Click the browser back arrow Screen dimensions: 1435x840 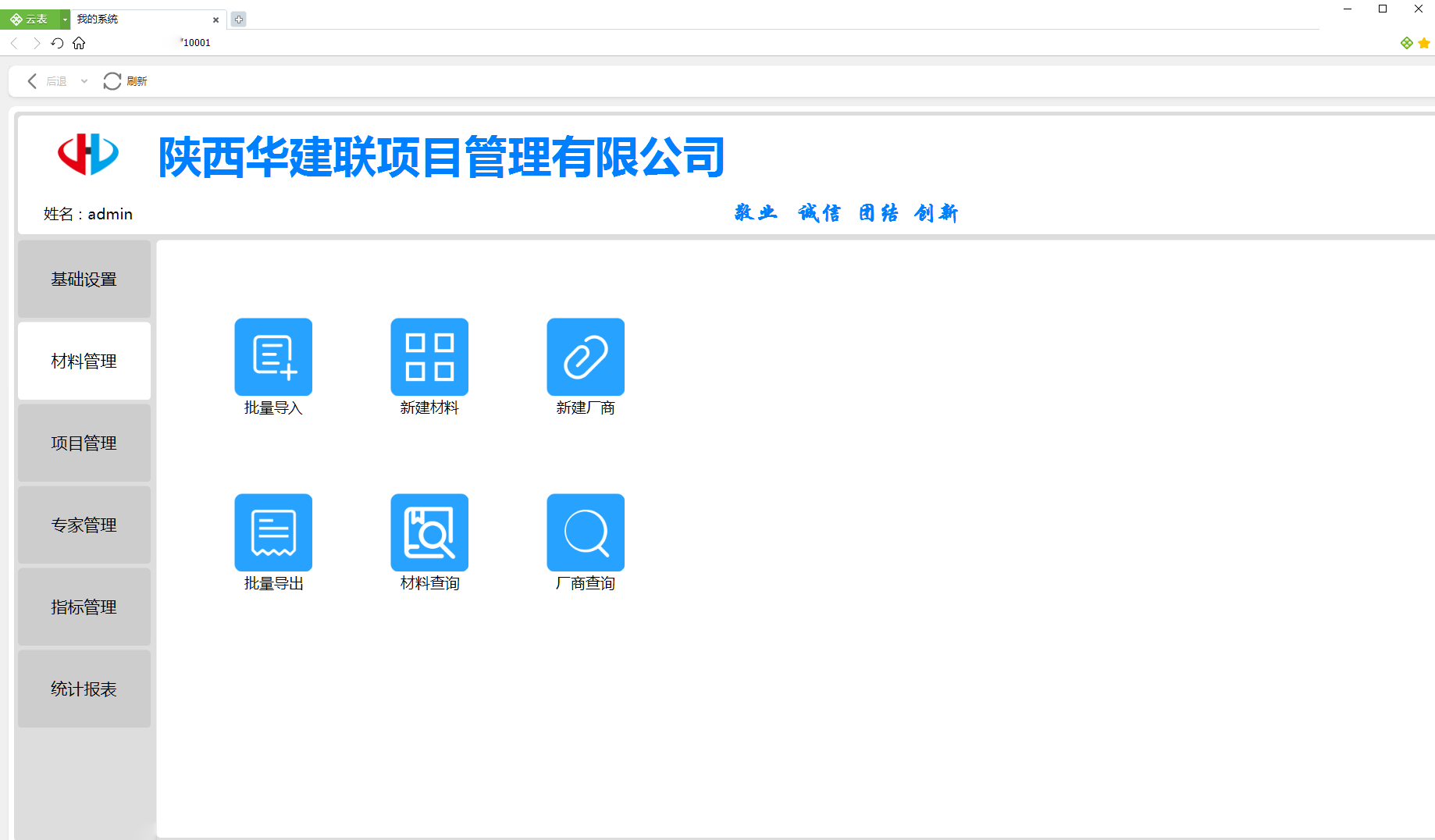pyautogui.click(x=14, y=43)
